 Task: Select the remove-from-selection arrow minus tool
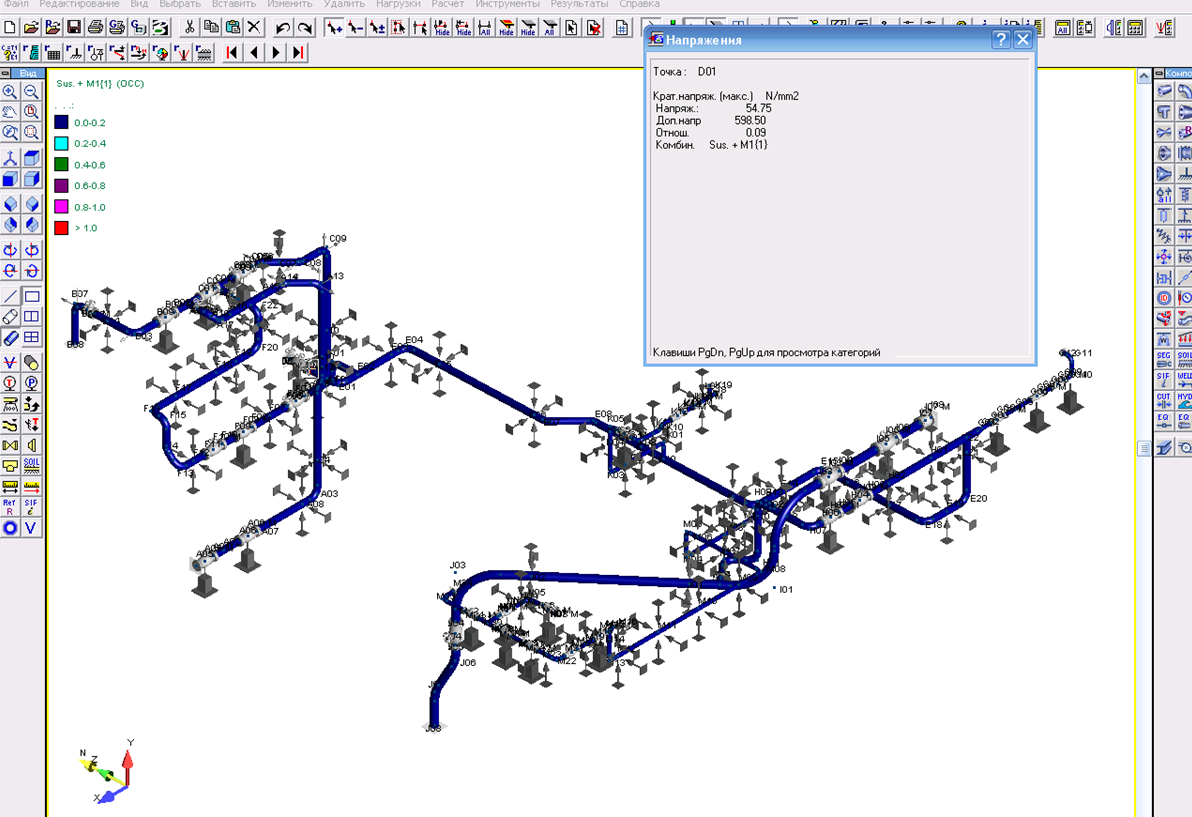[x=355, y=27]
